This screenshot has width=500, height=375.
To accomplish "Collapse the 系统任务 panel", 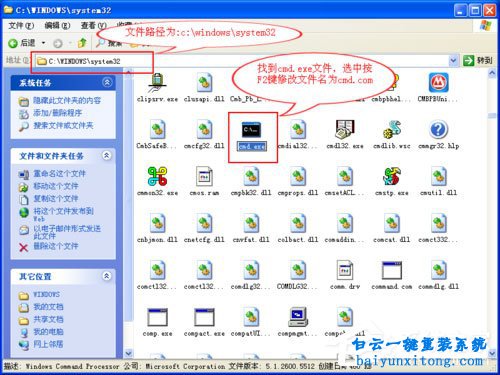I will [x=107, y=82].
